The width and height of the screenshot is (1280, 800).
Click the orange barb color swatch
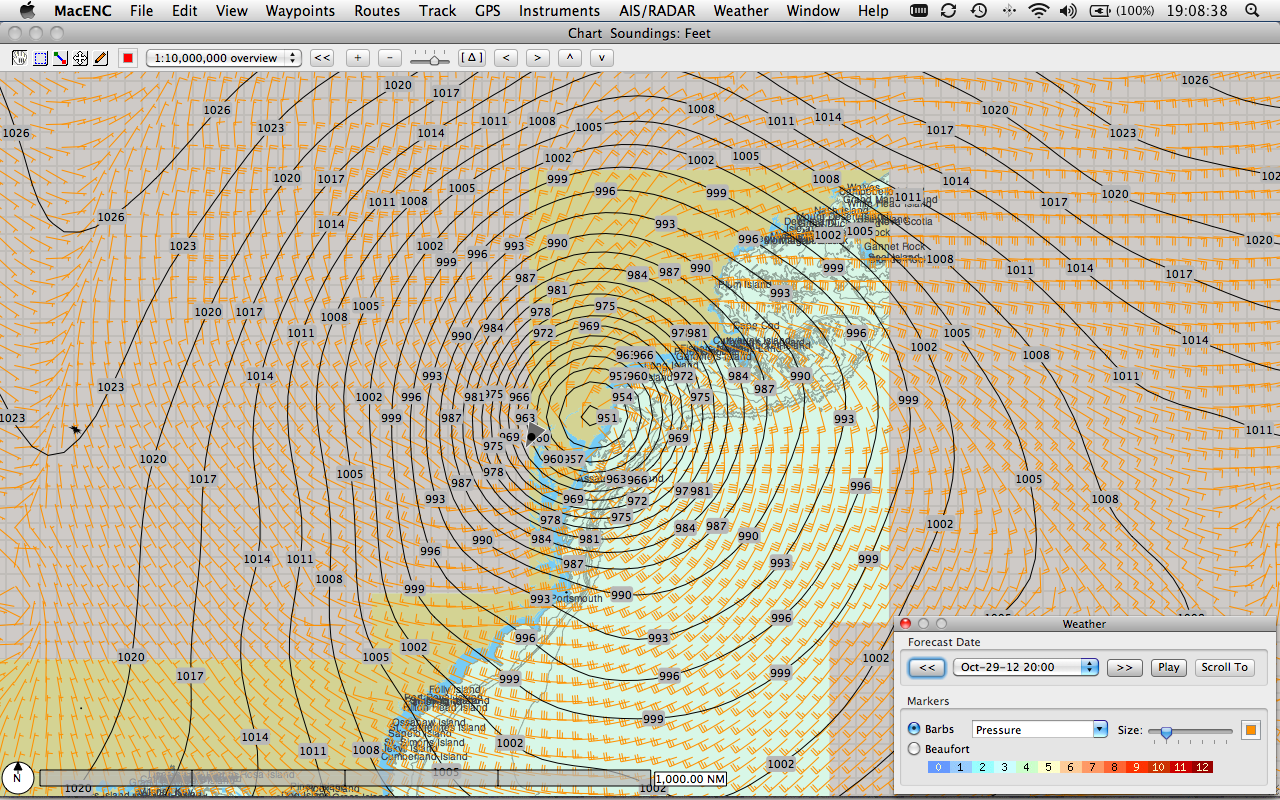(1251, 730)
